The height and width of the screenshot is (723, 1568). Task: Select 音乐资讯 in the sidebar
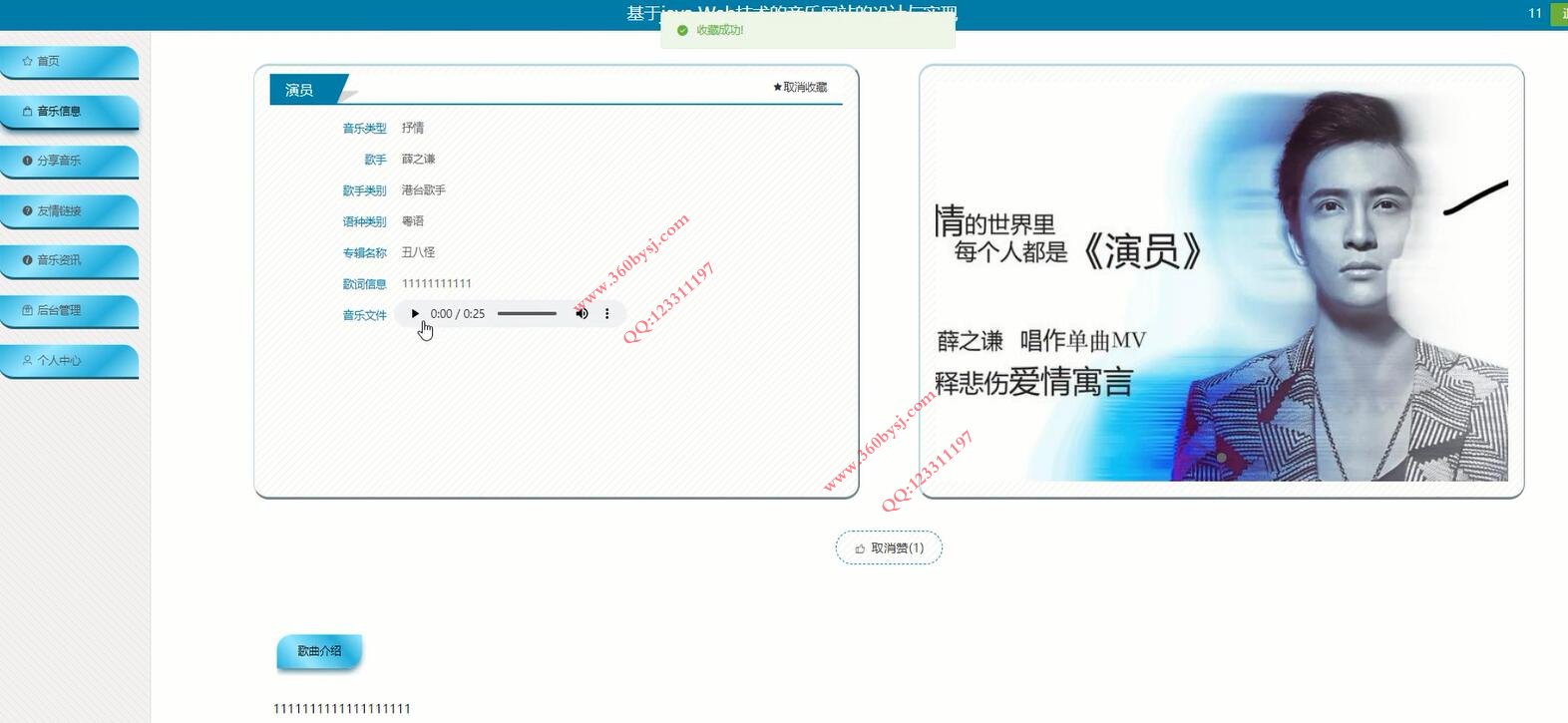(69, 260)
